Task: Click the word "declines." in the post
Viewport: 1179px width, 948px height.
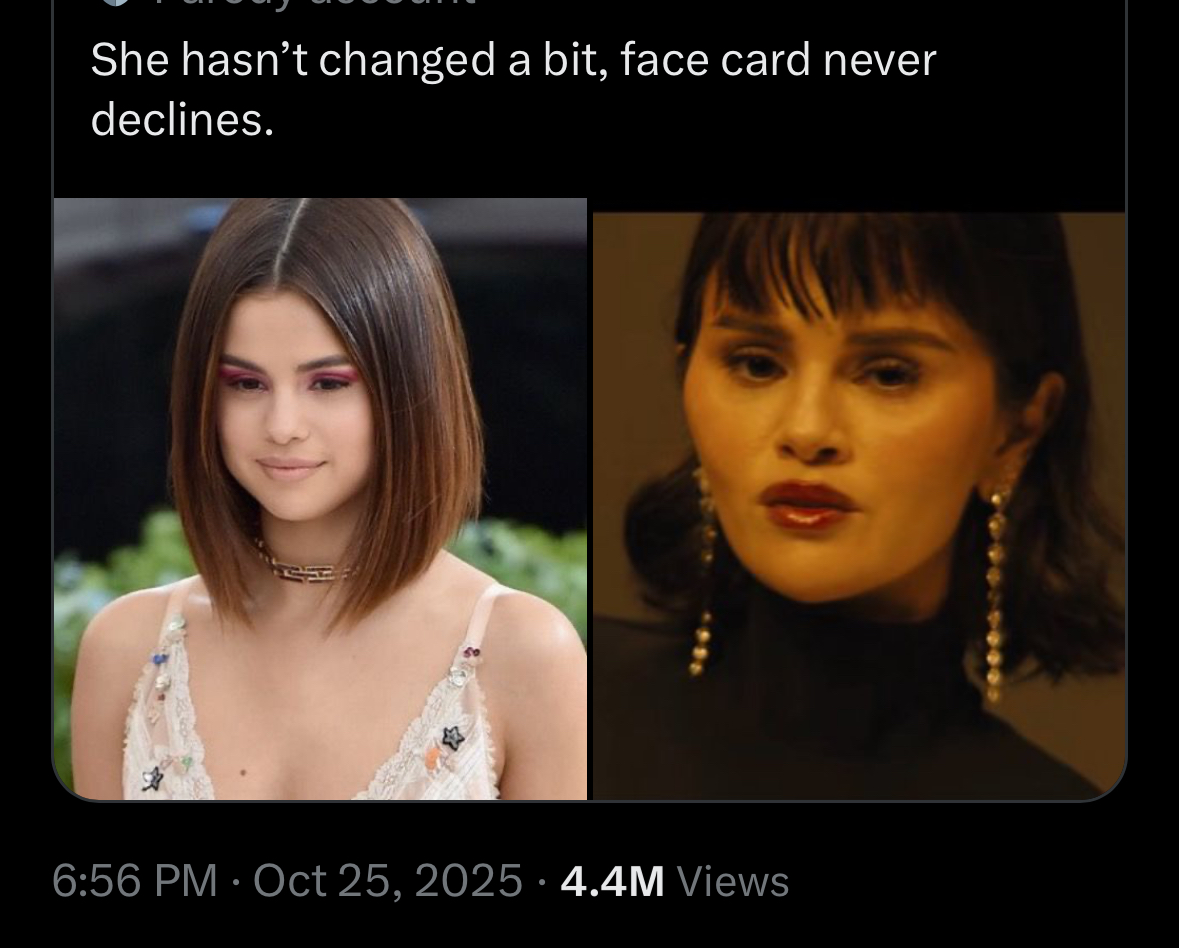Action: (183, 120)
